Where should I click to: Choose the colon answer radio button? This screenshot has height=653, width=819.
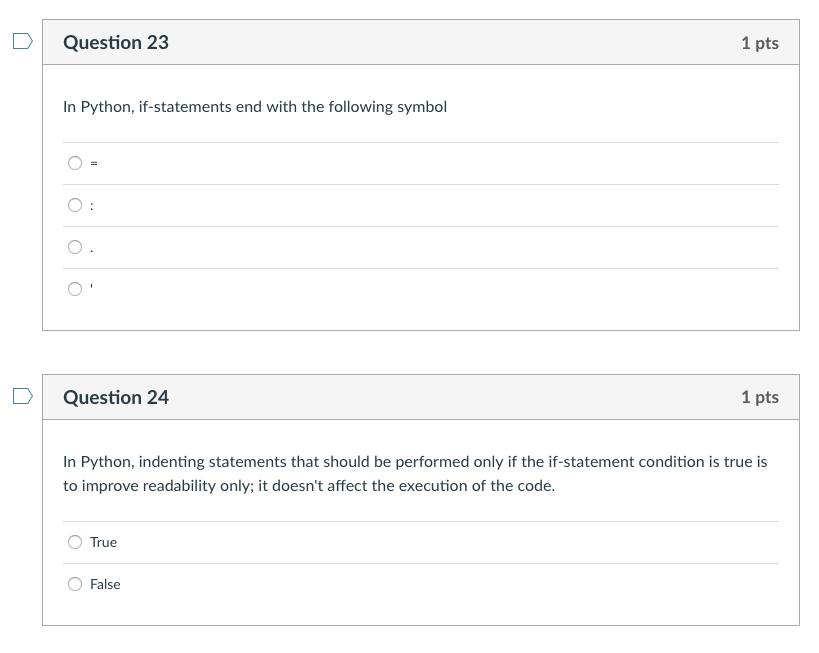(x=75, y=205)
